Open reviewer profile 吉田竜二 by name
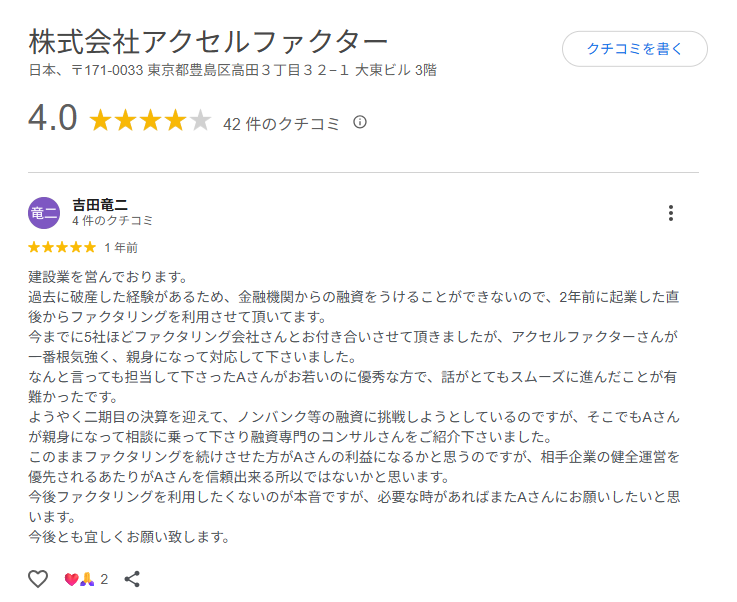737x602 pixels. pos(100,204)
